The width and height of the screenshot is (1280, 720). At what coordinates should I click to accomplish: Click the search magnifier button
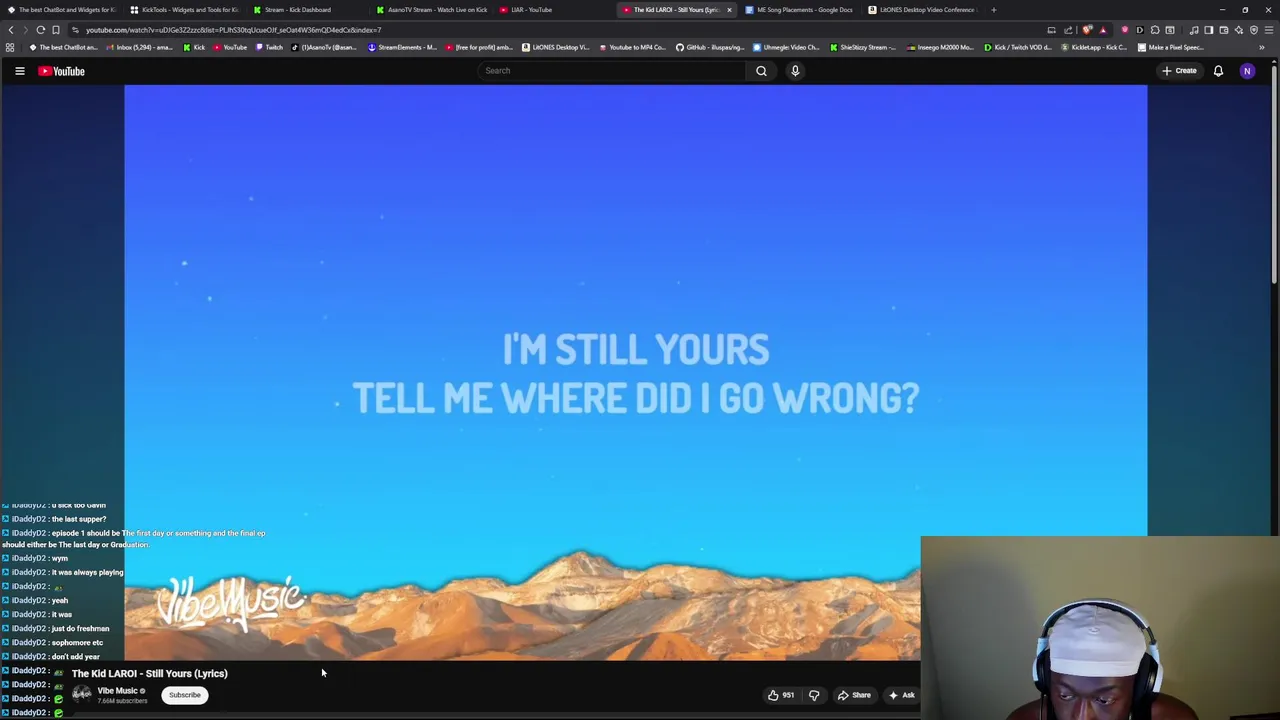pos(761,71)
